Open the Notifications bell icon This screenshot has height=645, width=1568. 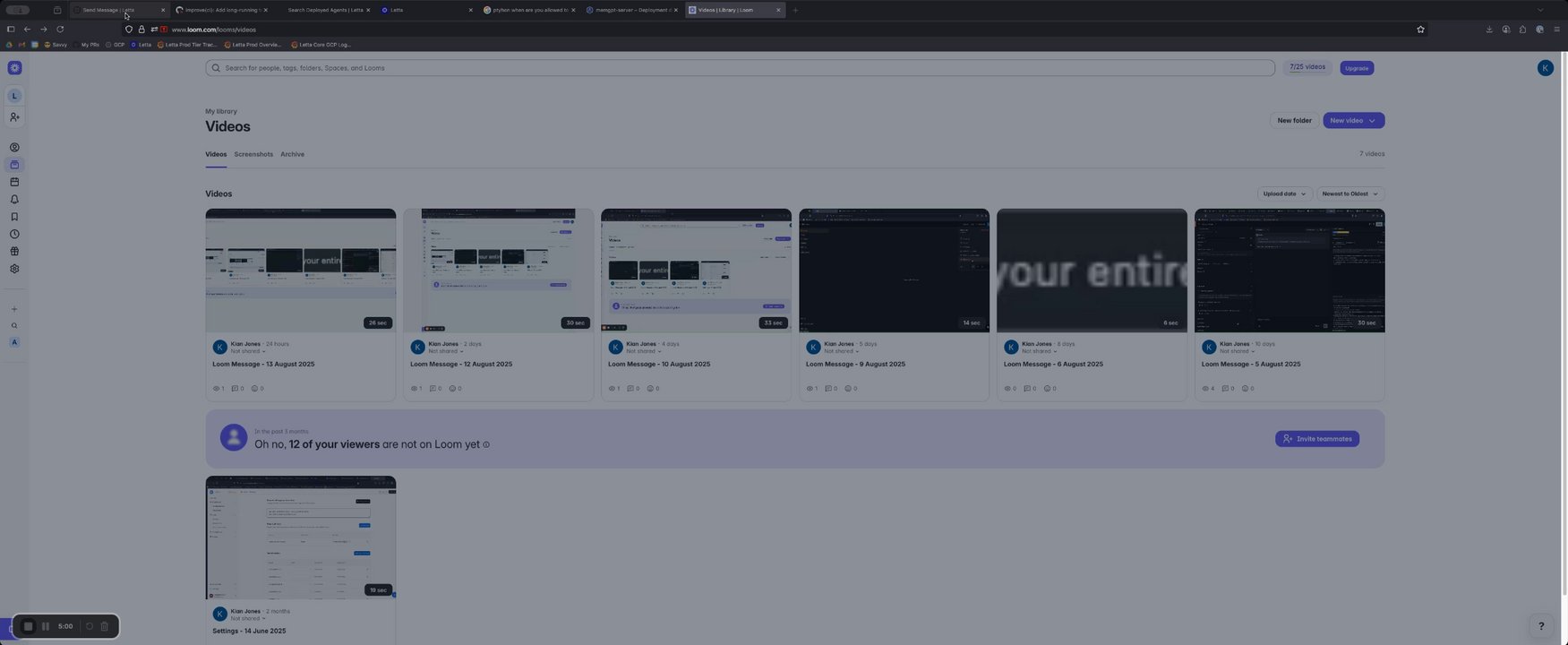(14, 200)
